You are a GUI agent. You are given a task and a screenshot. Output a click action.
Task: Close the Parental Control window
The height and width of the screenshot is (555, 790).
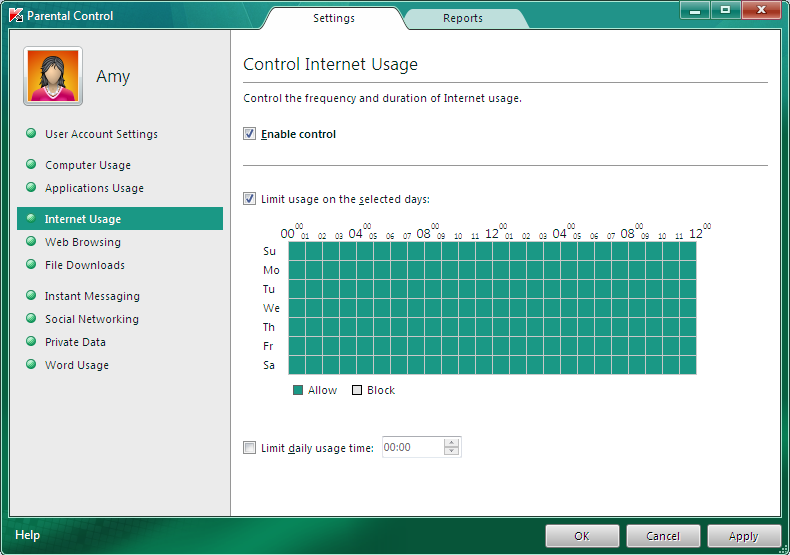coord(762,10)
